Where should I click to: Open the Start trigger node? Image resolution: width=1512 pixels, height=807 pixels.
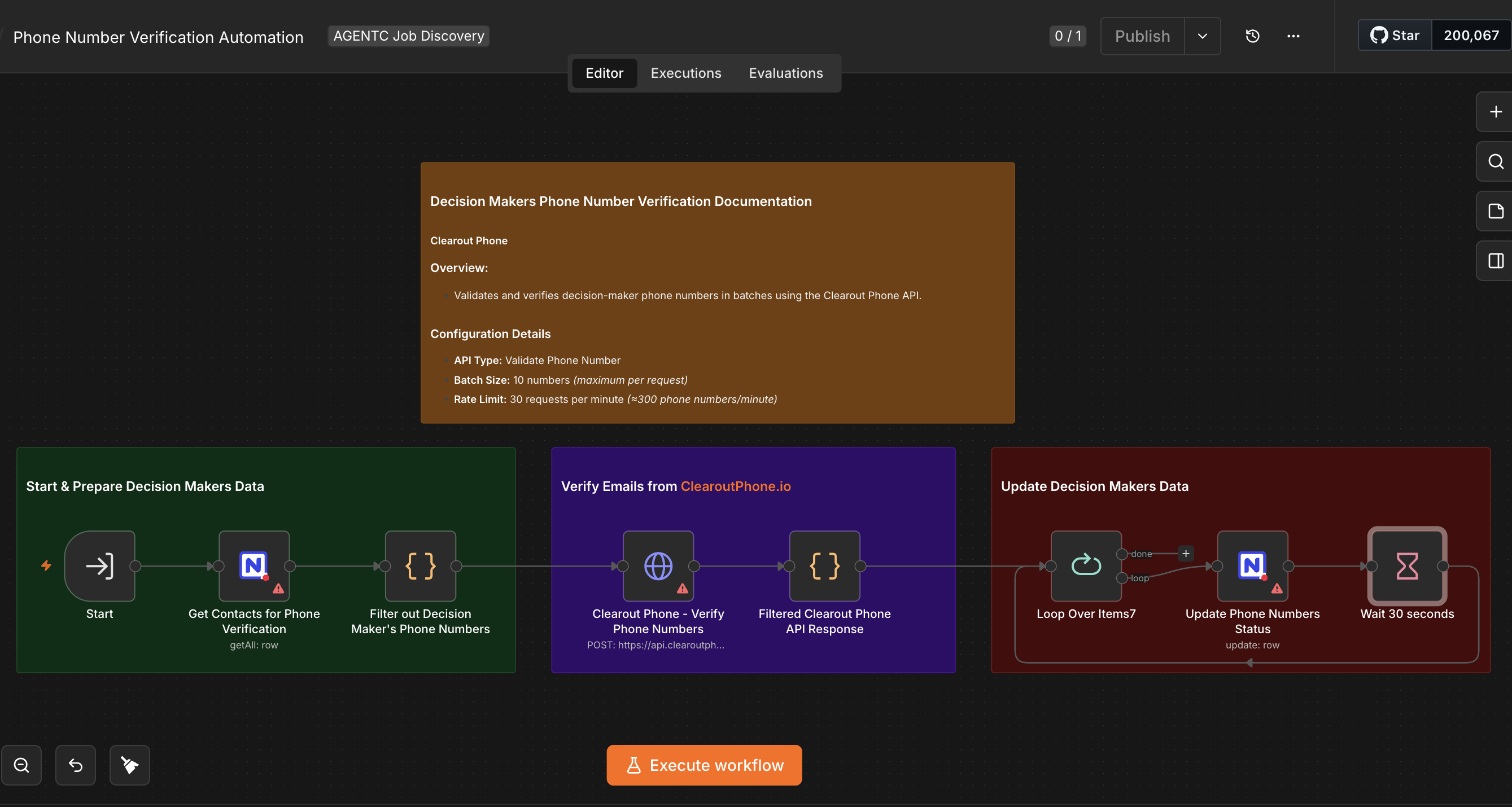pyautogui.click(x=100, y=566)
